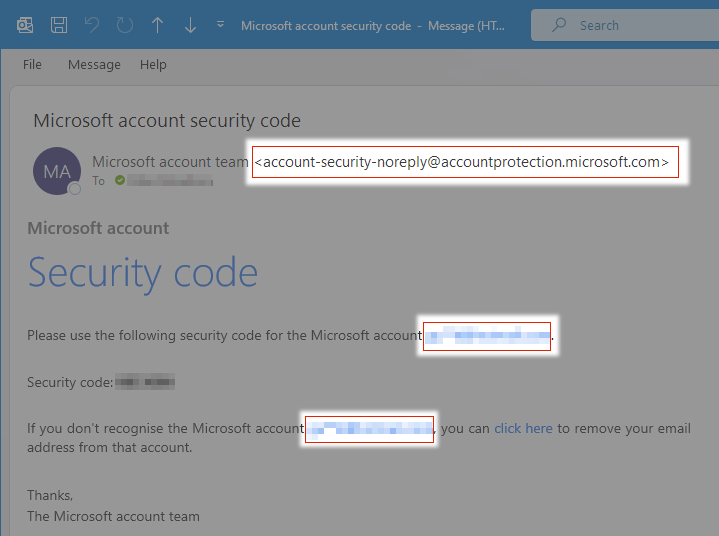Expand Customize Quick Access Toolbar dropdown
Viewport: 719px width, 536px height.
220,25
